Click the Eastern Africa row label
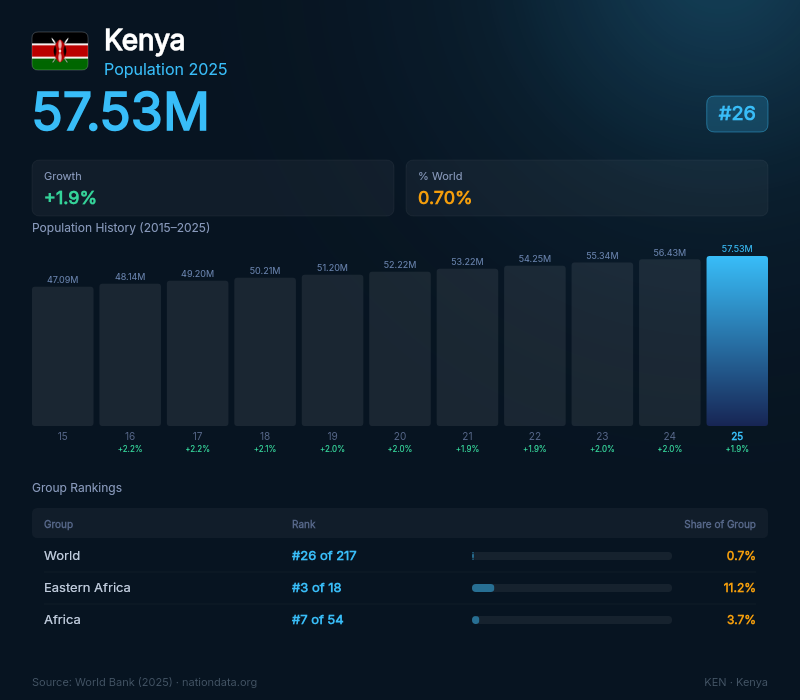800x700 pixels. tap(87, 588)
